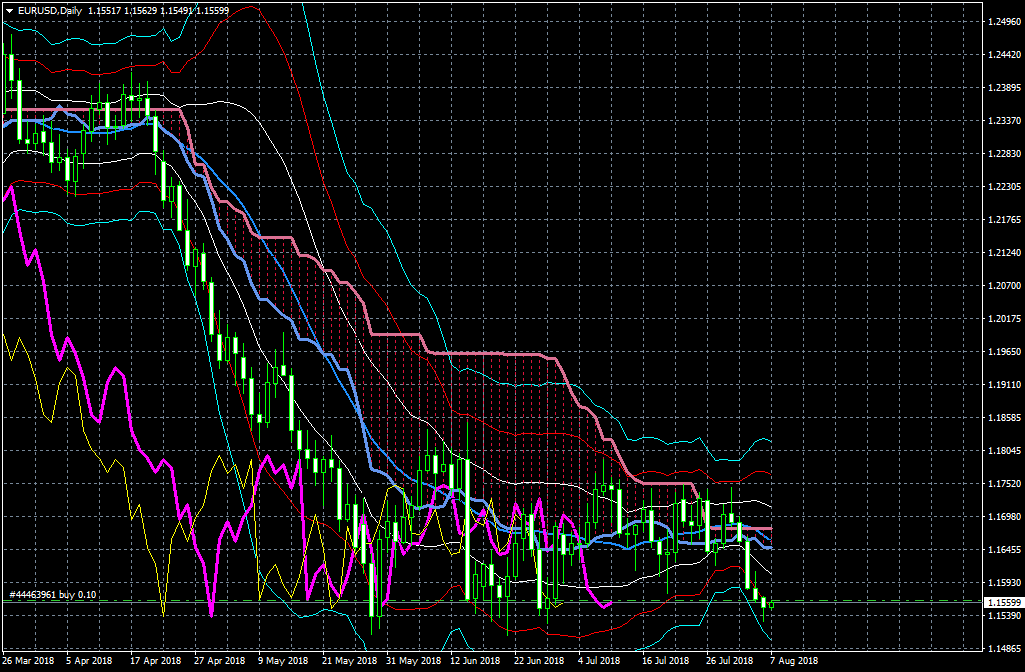Screen dimensions: 1025x672
Task: Click the 21 May 2018 date label
Action: pos(346,661)
